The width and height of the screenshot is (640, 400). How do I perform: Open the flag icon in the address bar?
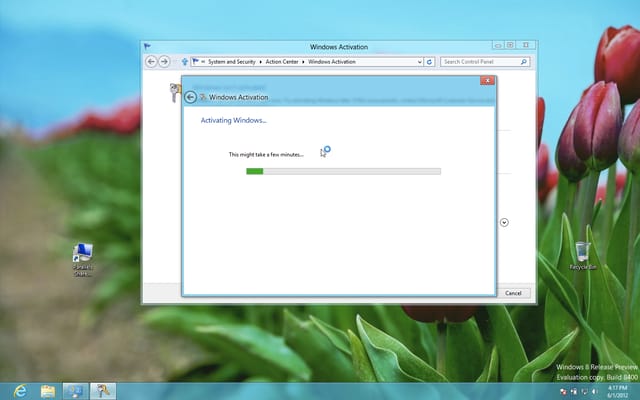click(196, 61)
